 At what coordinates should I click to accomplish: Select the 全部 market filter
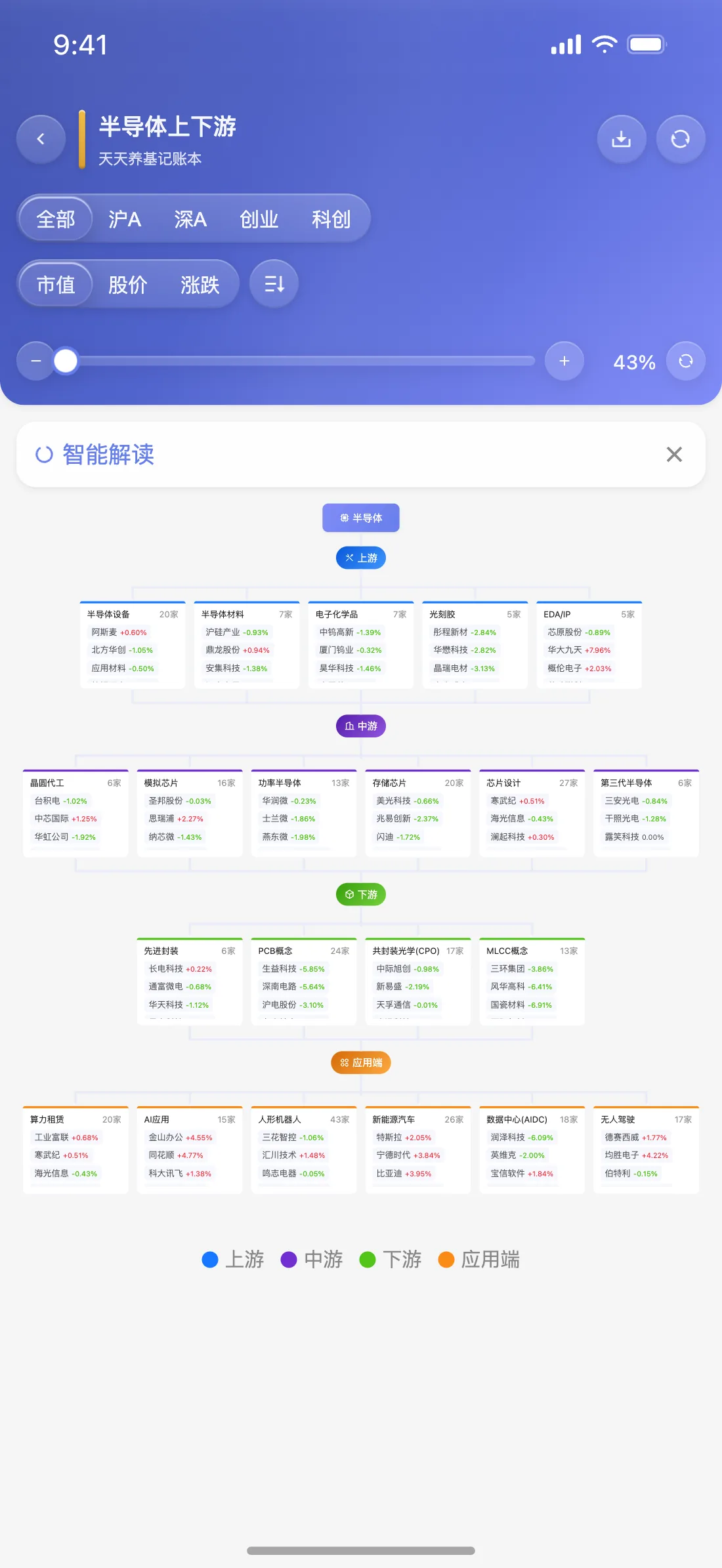point(56,219)
